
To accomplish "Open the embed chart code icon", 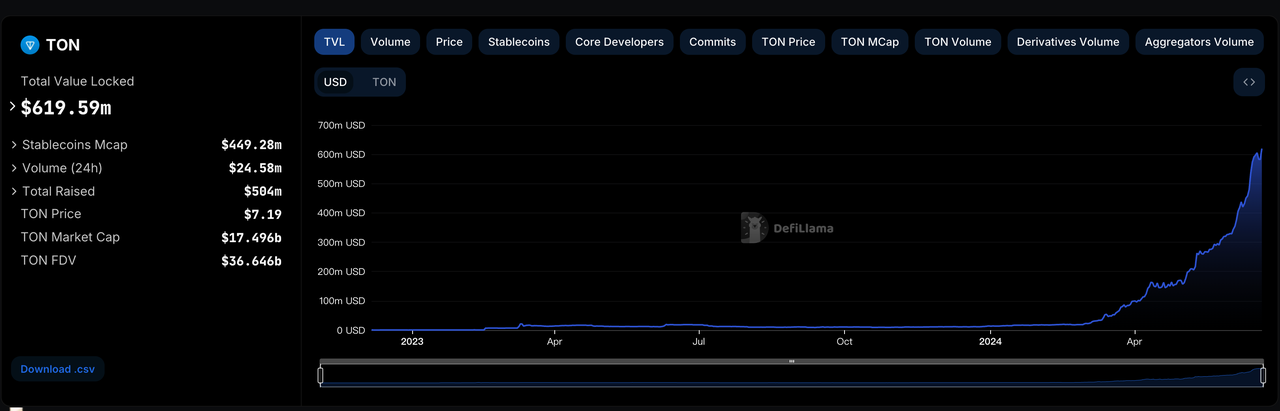I will pos(1249,82).
